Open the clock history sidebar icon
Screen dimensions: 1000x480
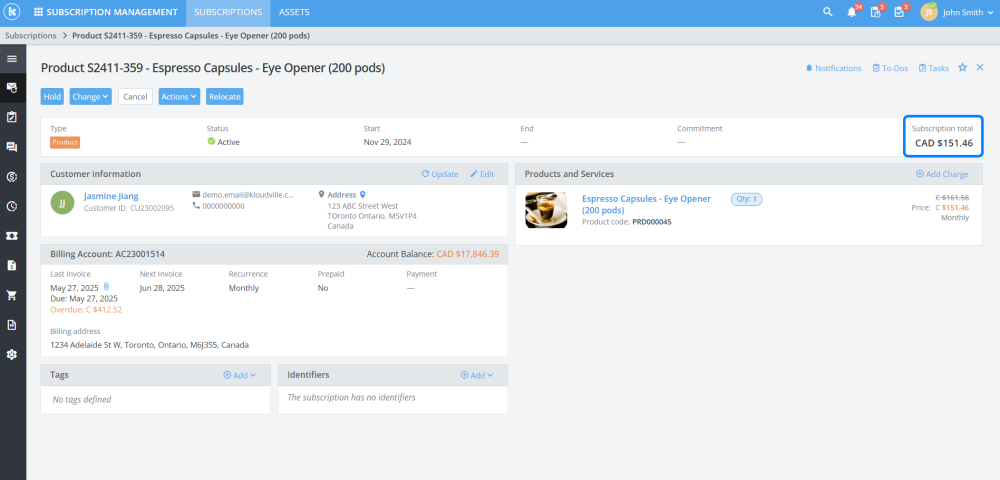pos(12,206)
